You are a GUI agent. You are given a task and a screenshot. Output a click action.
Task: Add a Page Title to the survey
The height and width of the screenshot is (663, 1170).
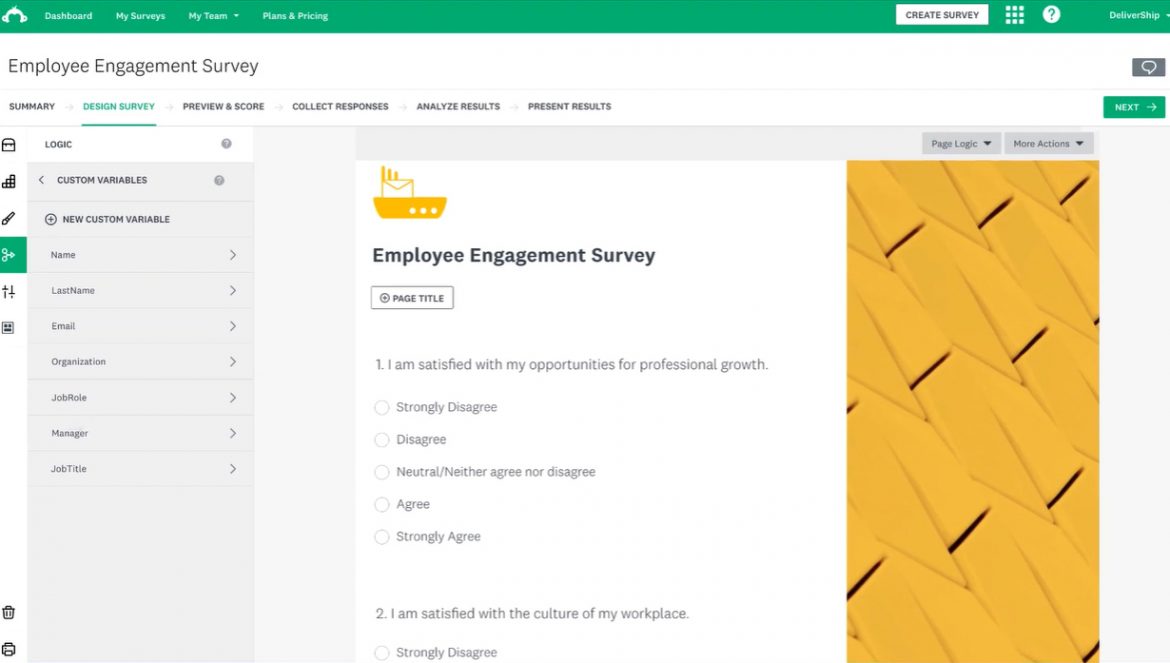[x=411, y=297]
